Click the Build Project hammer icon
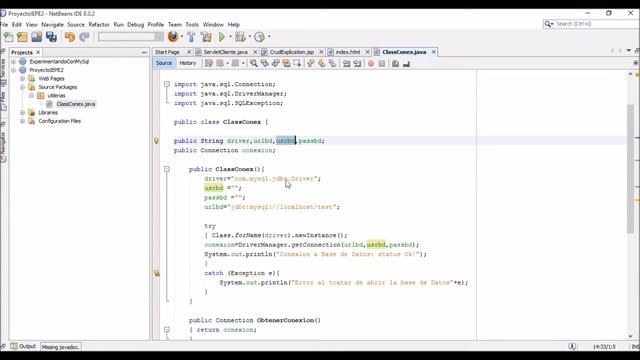Image resolution: width=640 pixels, height=360 pixels. (191, 37)
